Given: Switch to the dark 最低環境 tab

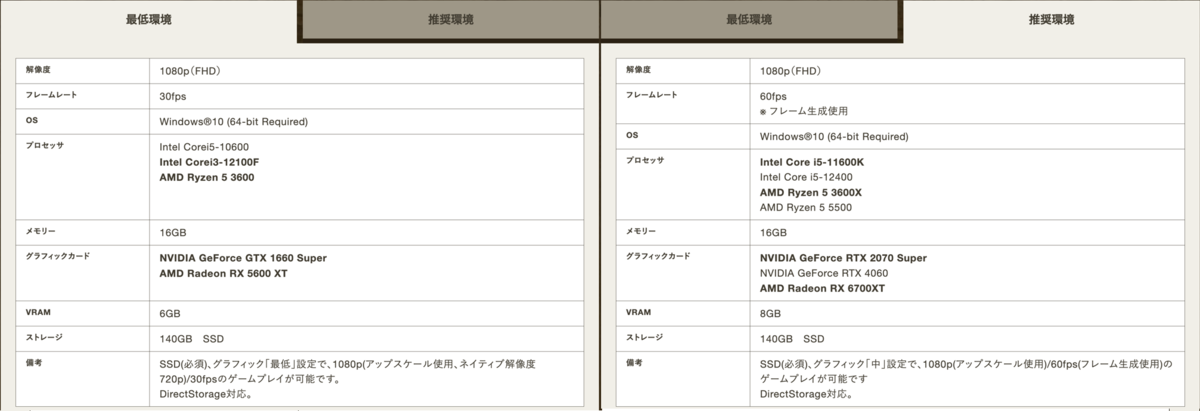Looking at the screenshot, I should [x=749, y=20].
